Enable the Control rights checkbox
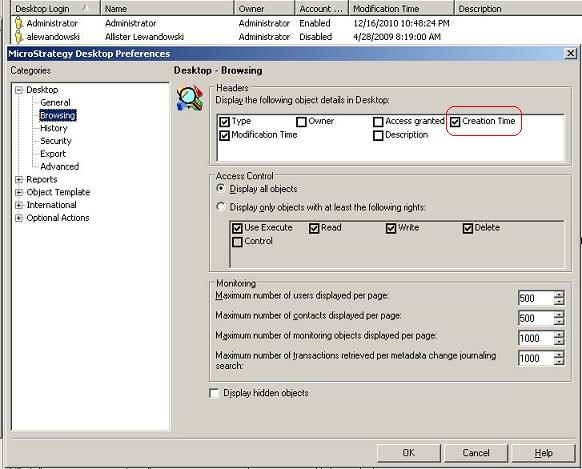 pos(237,242)
